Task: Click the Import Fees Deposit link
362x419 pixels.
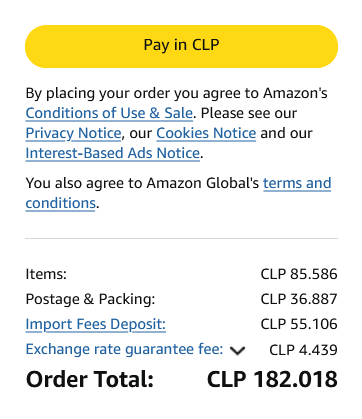Action: pyautogui.click(x=96, y=324)
